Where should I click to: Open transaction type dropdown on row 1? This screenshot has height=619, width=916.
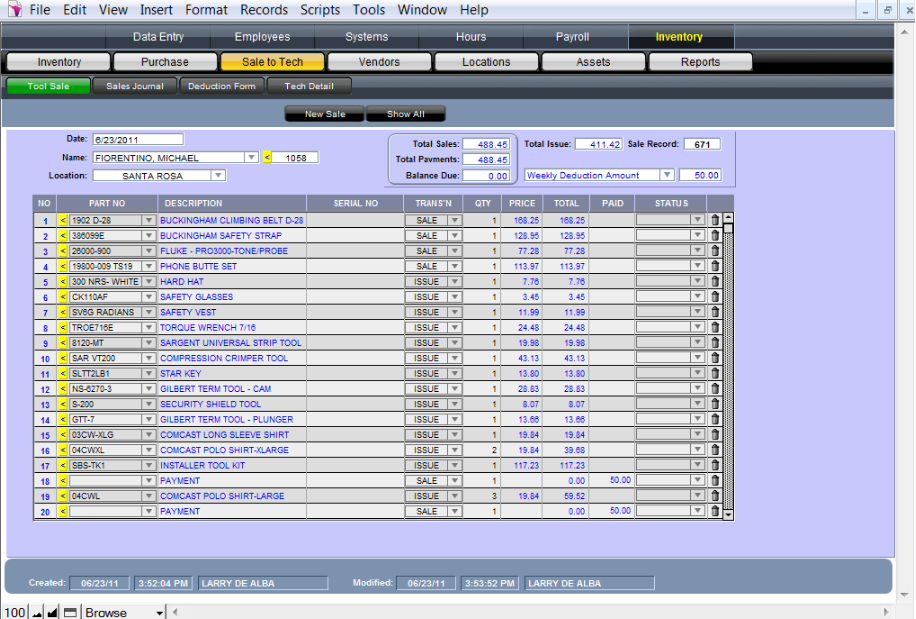454,220
